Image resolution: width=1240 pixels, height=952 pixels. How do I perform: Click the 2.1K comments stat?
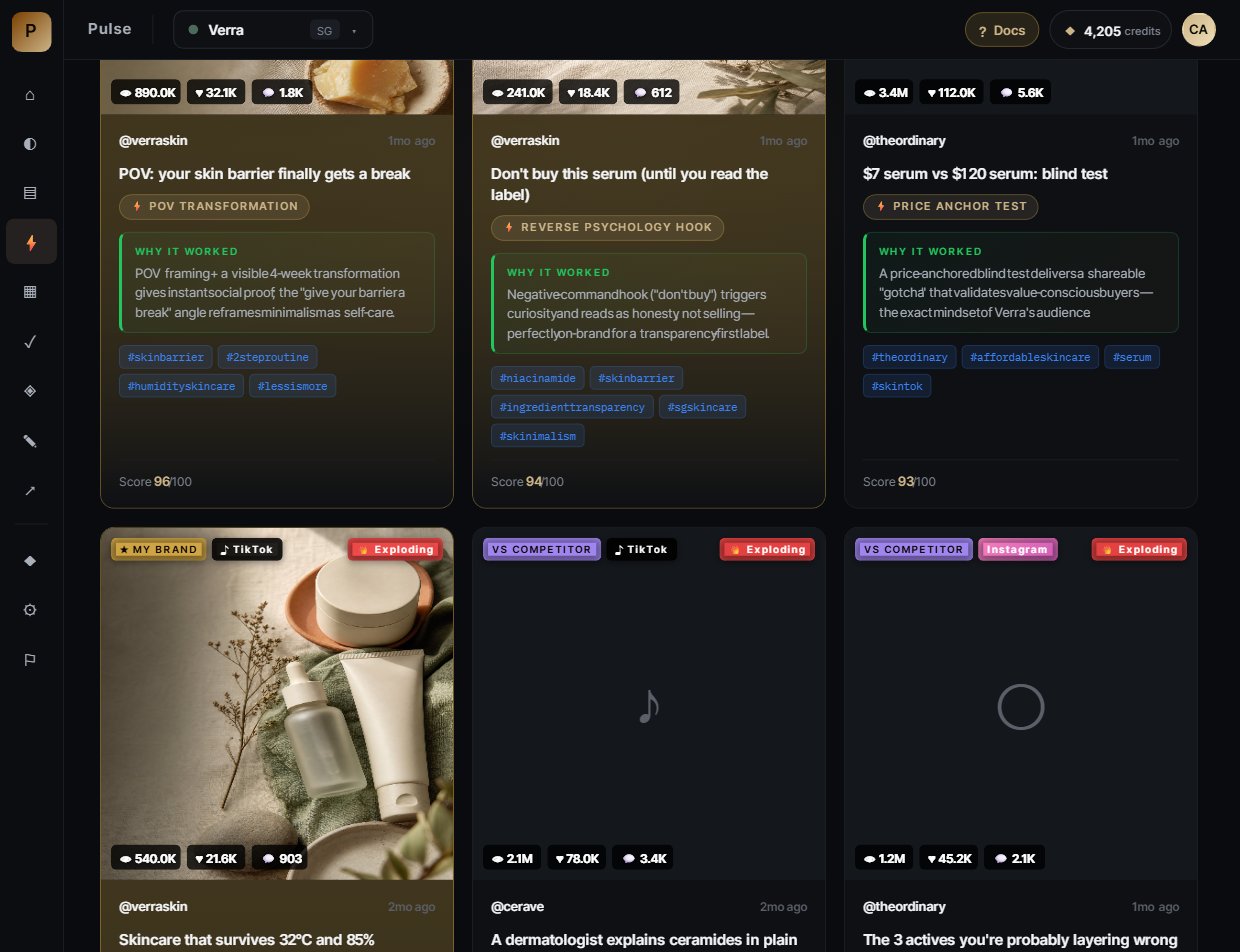click(x=1014, y=858)
